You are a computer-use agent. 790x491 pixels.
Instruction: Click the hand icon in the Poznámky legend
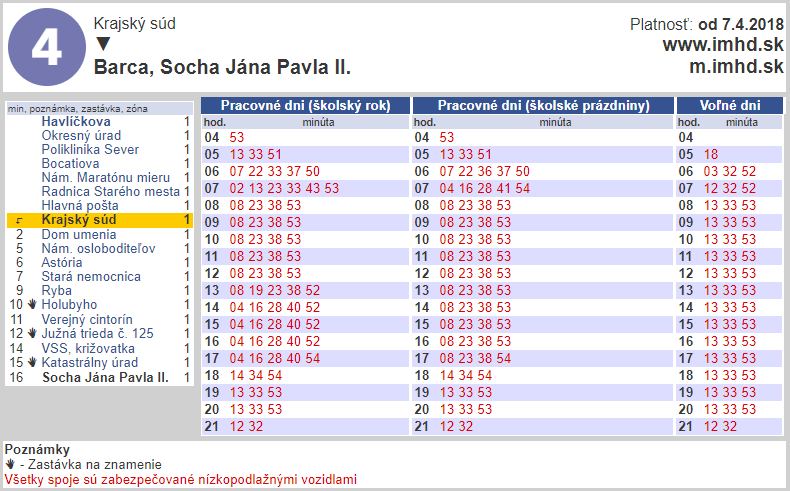pos(10,465)
